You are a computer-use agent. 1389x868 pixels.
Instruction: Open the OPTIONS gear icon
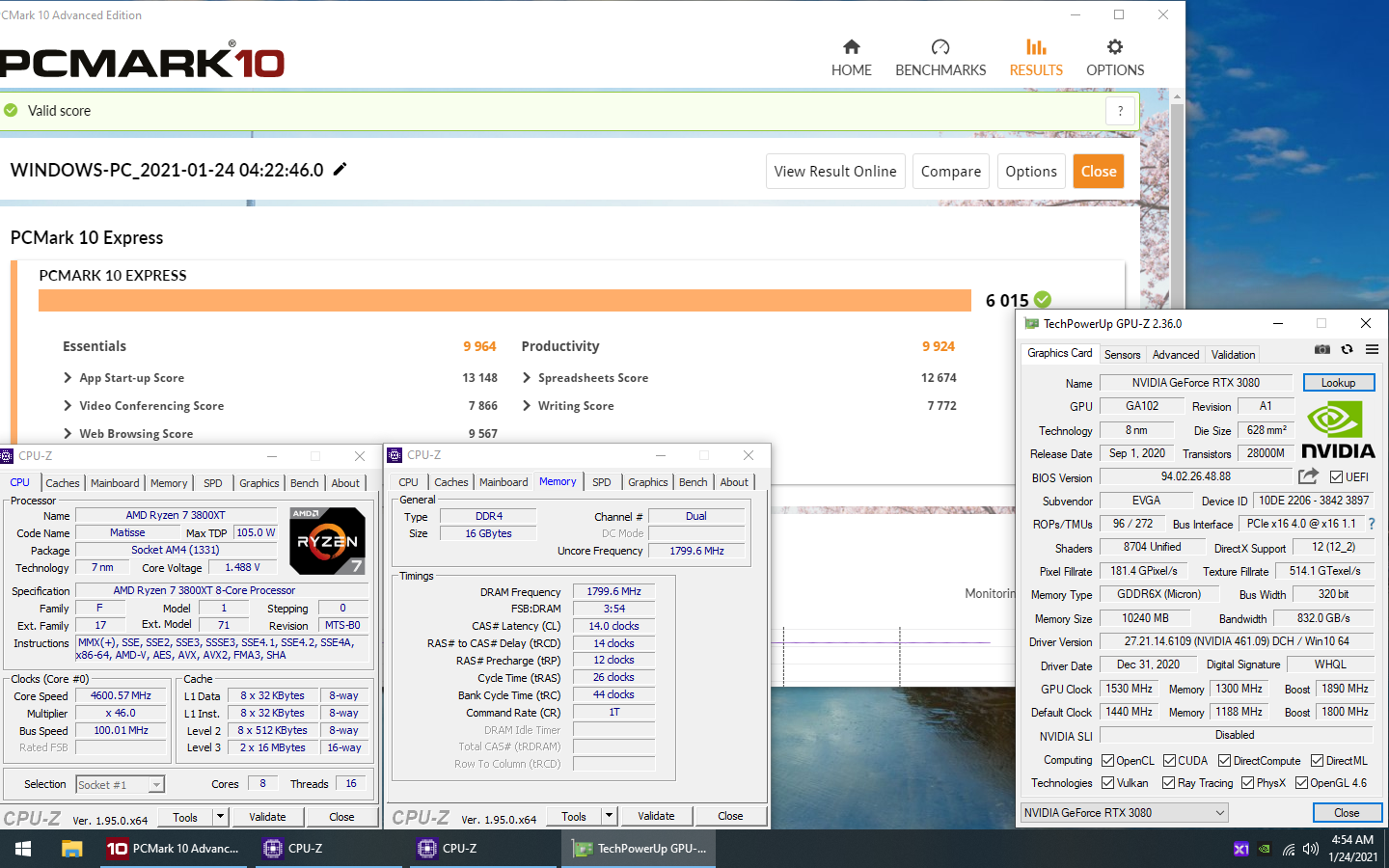click(x=1115, y=47)
